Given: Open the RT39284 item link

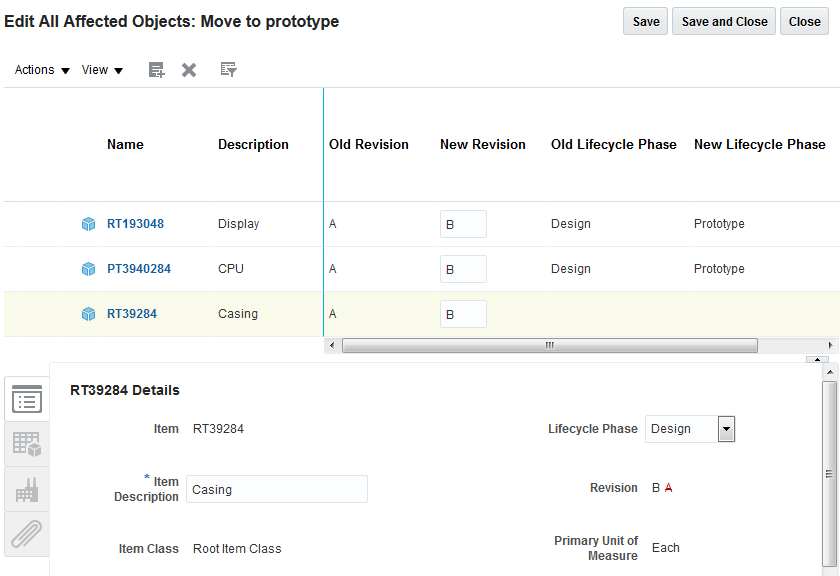Looking at the screenshot, I should (132, 314).
